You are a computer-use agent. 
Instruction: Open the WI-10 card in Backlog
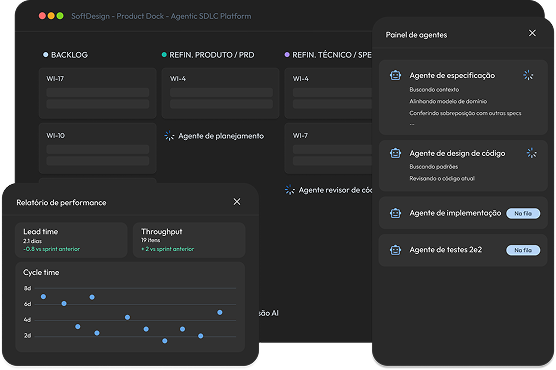tap(98, 148)
